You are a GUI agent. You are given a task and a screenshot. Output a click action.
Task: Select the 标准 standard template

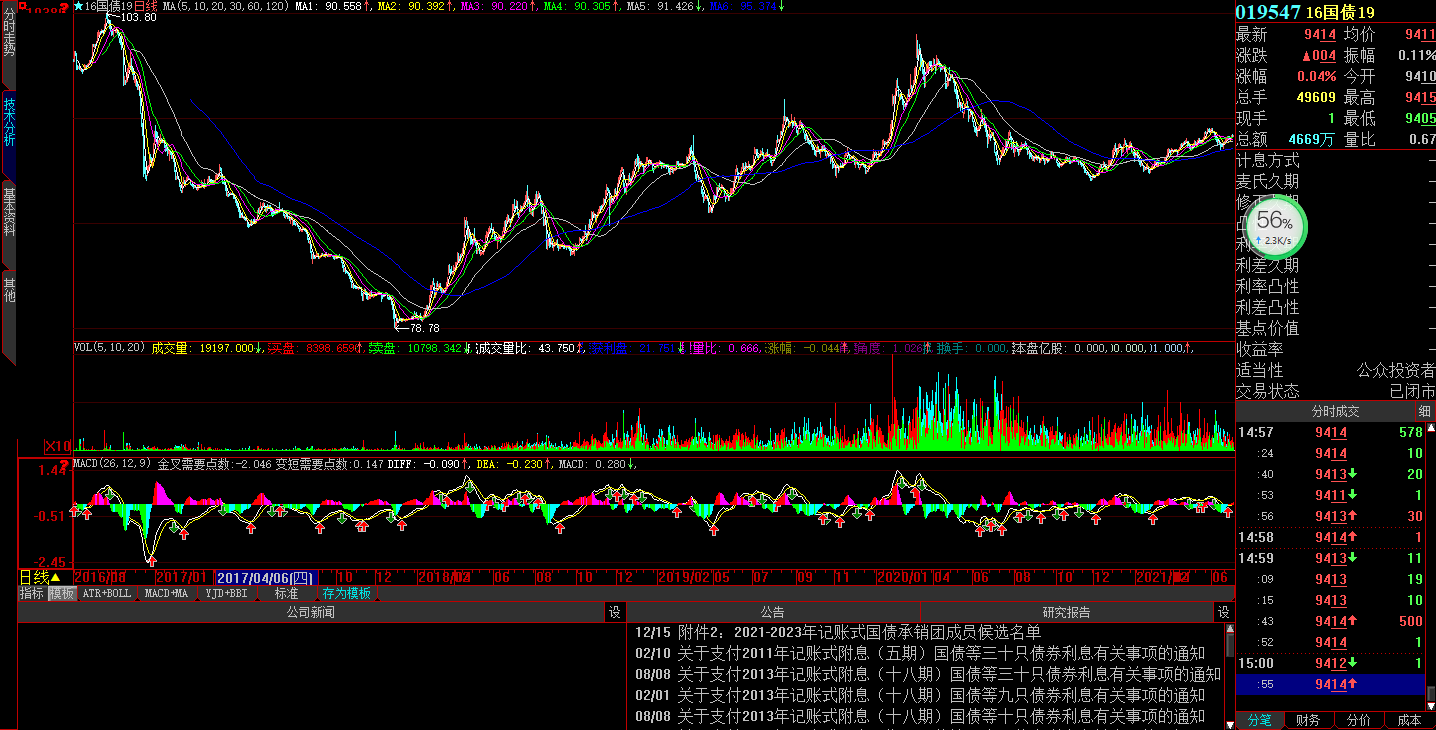tap(286, 593)
